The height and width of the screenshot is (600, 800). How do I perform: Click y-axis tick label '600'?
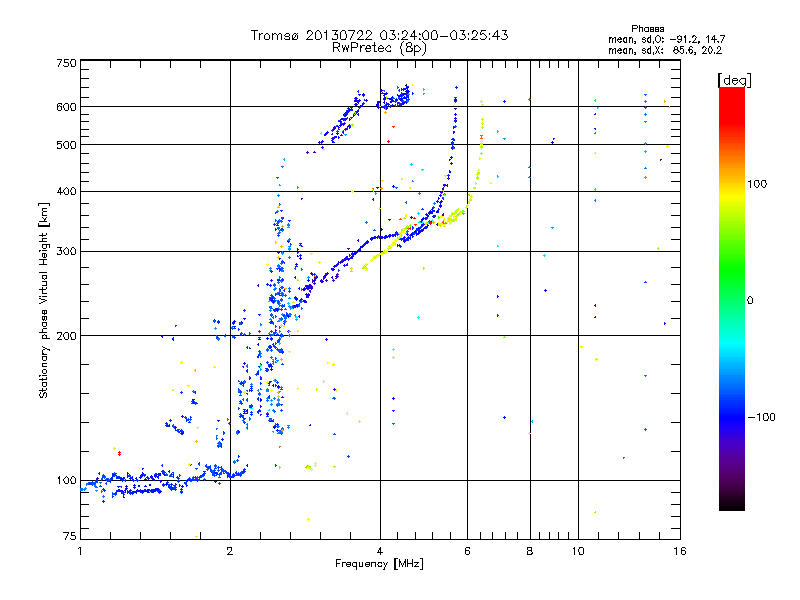pos(66,107)
